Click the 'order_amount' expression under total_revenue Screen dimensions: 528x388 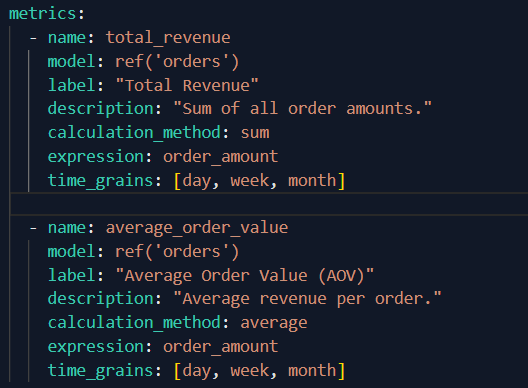pos(221,157)
